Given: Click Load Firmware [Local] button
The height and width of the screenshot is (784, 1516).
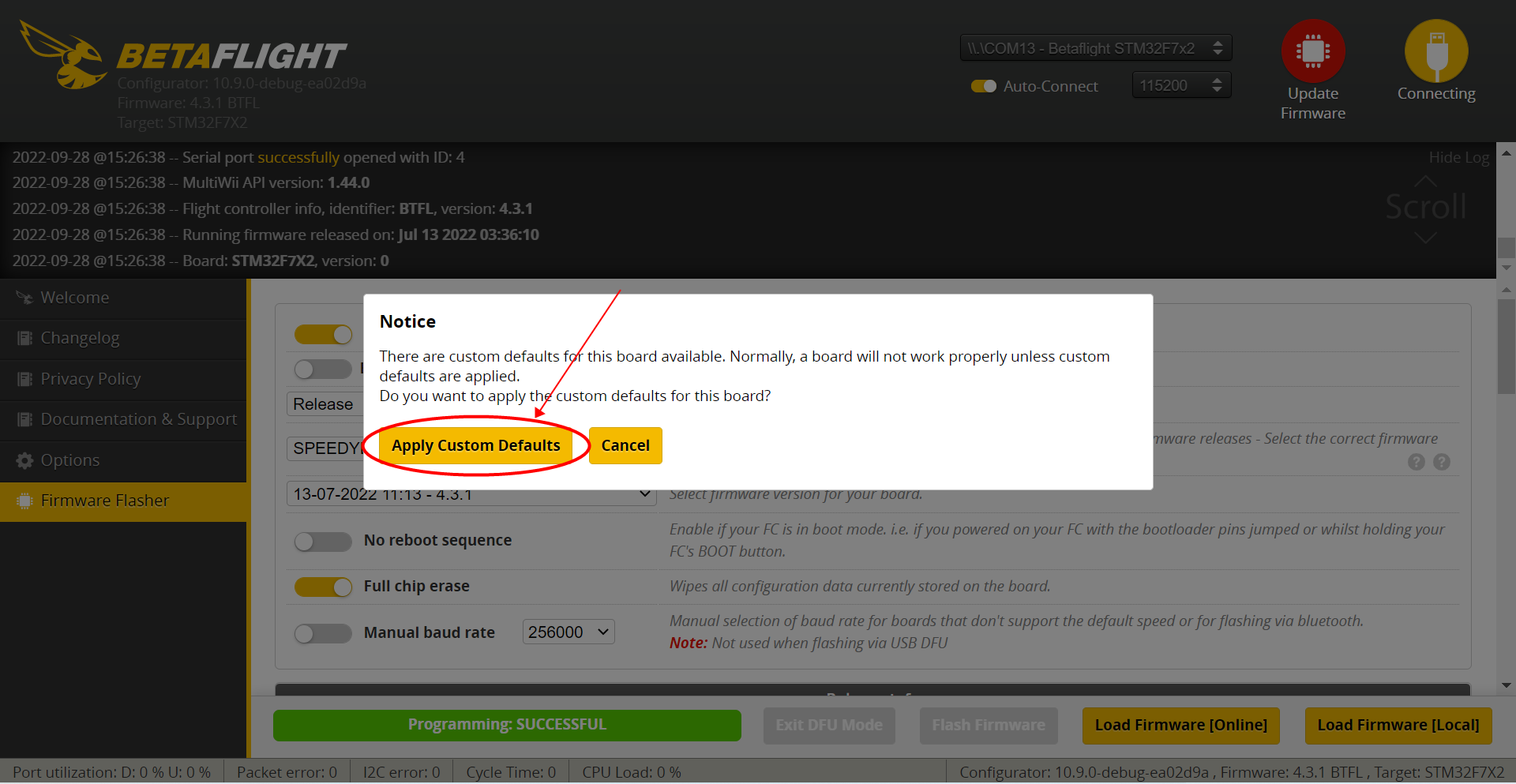Looking at the screenshot, I should [x=1398, y=725].
